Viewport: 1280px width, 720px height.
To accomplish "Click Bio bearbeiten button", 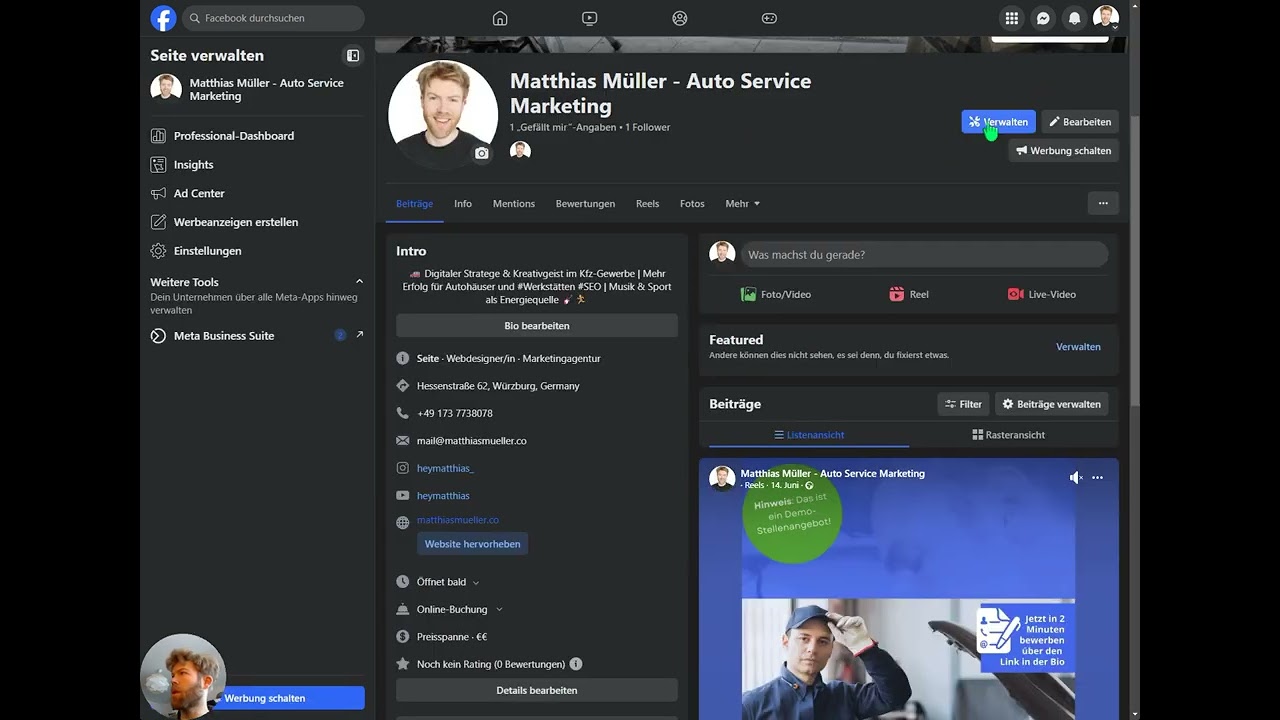I will pos(537,326).
